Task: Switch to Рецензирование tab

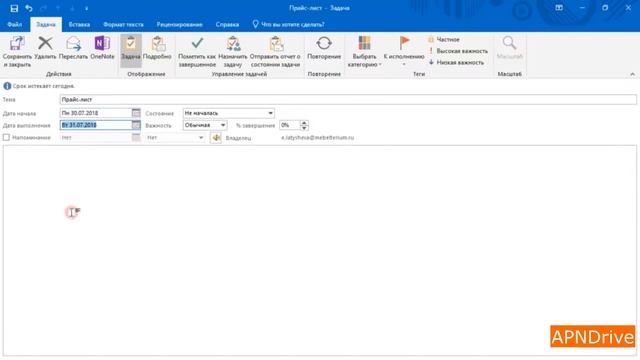Action: coord(180,24)
